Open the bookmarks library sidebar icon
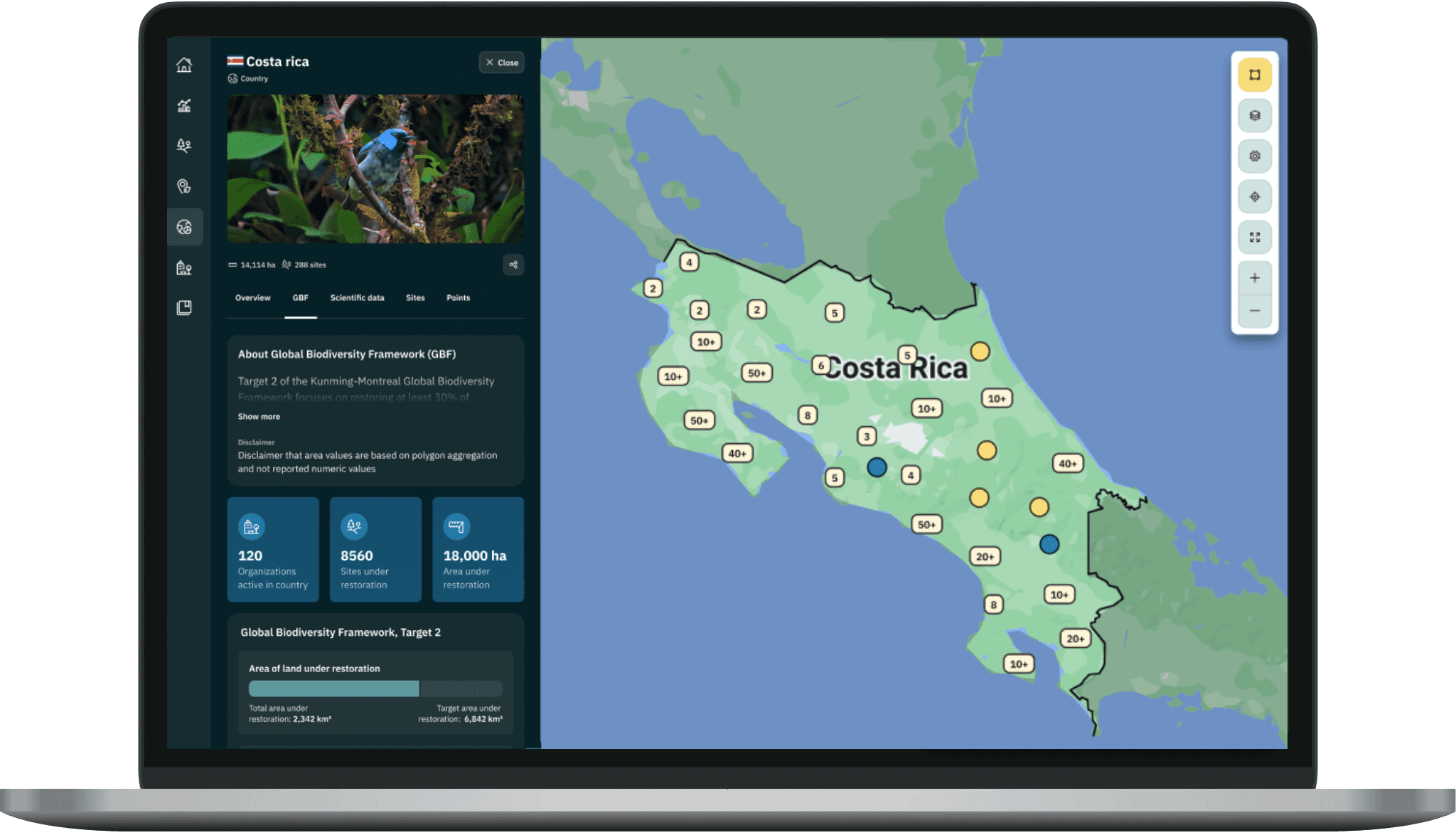Viewport: 1456px width, 840px height. coord(184,308)
